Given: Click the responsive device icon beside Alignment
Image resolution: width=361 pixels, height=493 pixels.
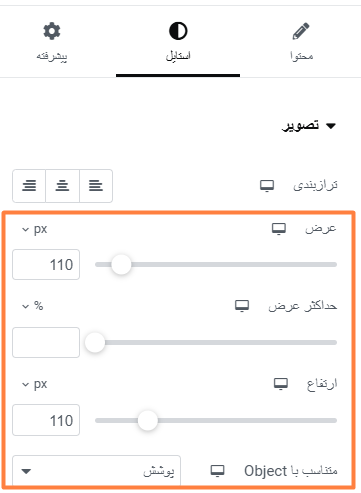Looking at the screenshot, I should point(267,186).
